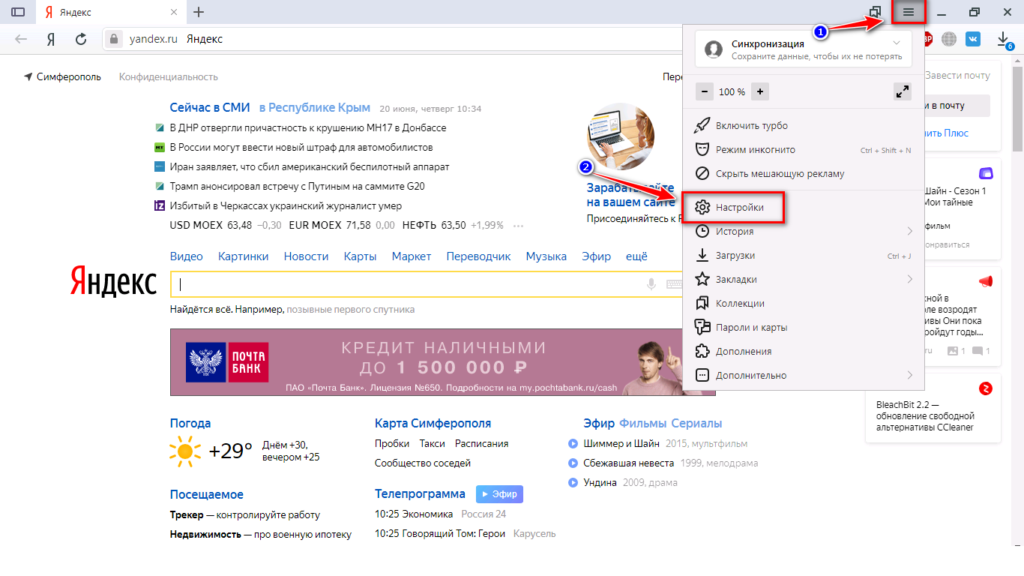1024x576 pixels.
Task: Open Музыка service link
Action: (x=546, y=257)
